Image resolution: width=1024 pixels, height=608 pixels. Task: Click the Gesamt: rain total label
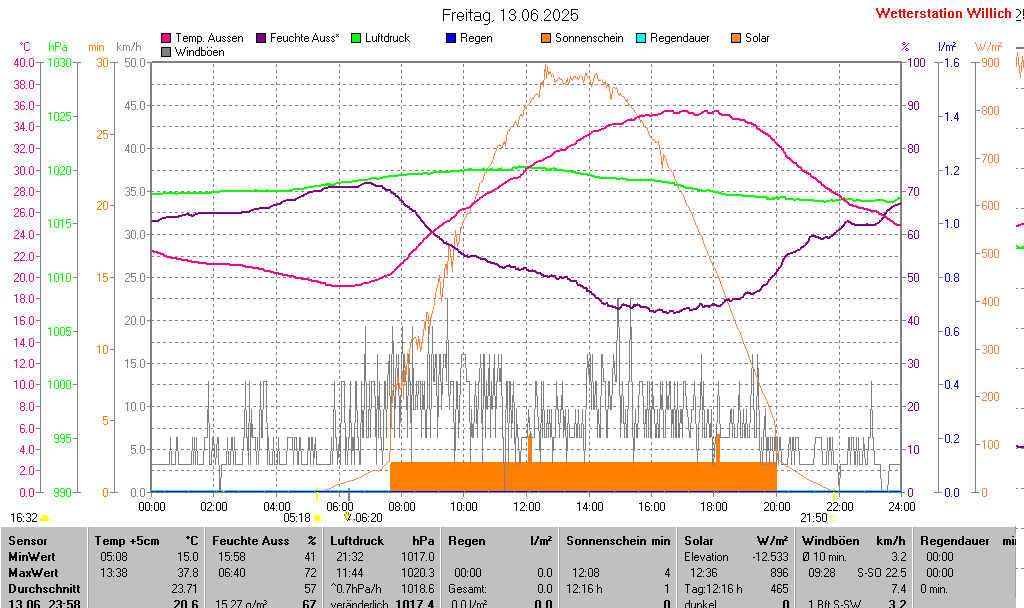467,588
